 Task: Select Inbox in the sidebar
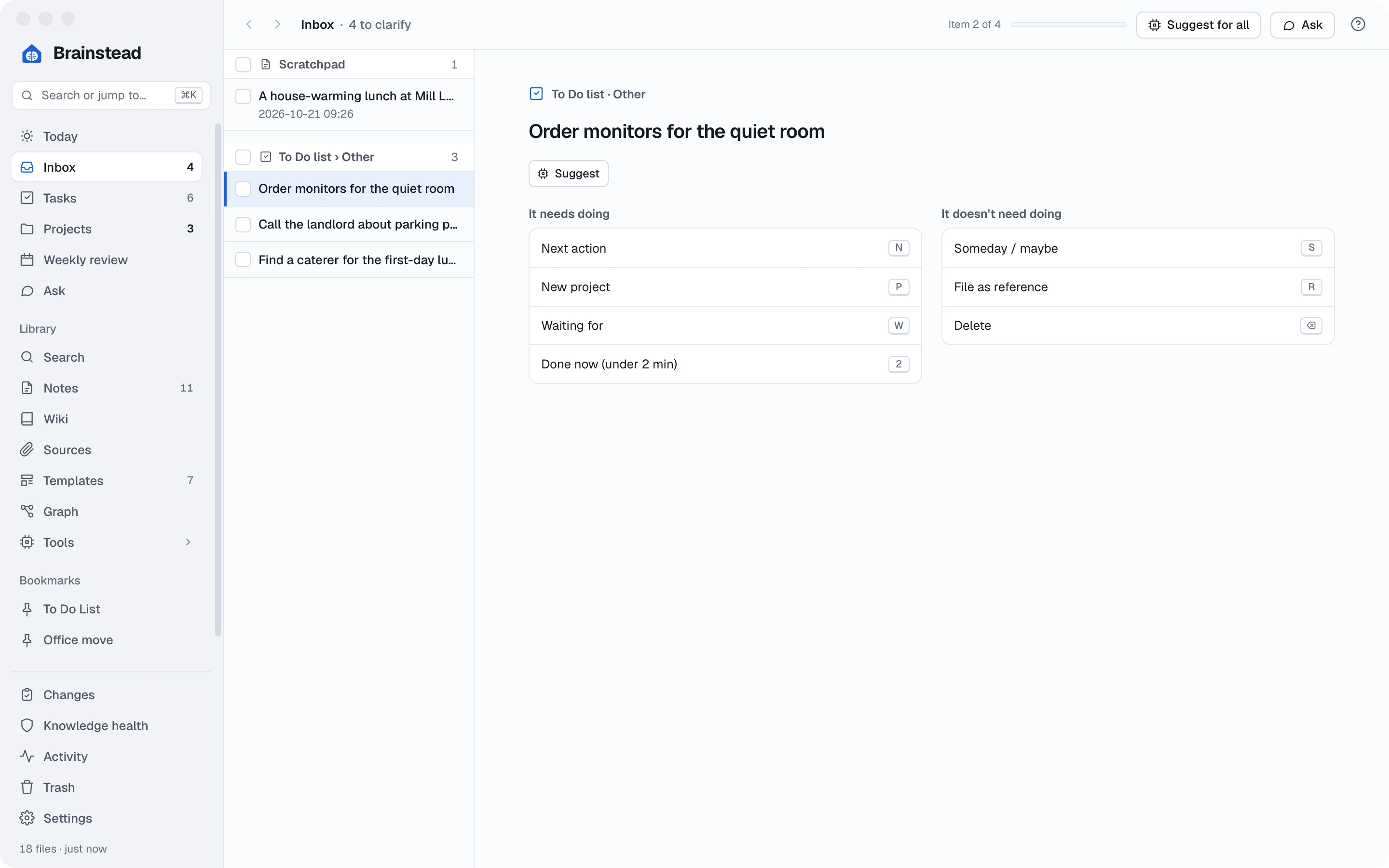107,167
